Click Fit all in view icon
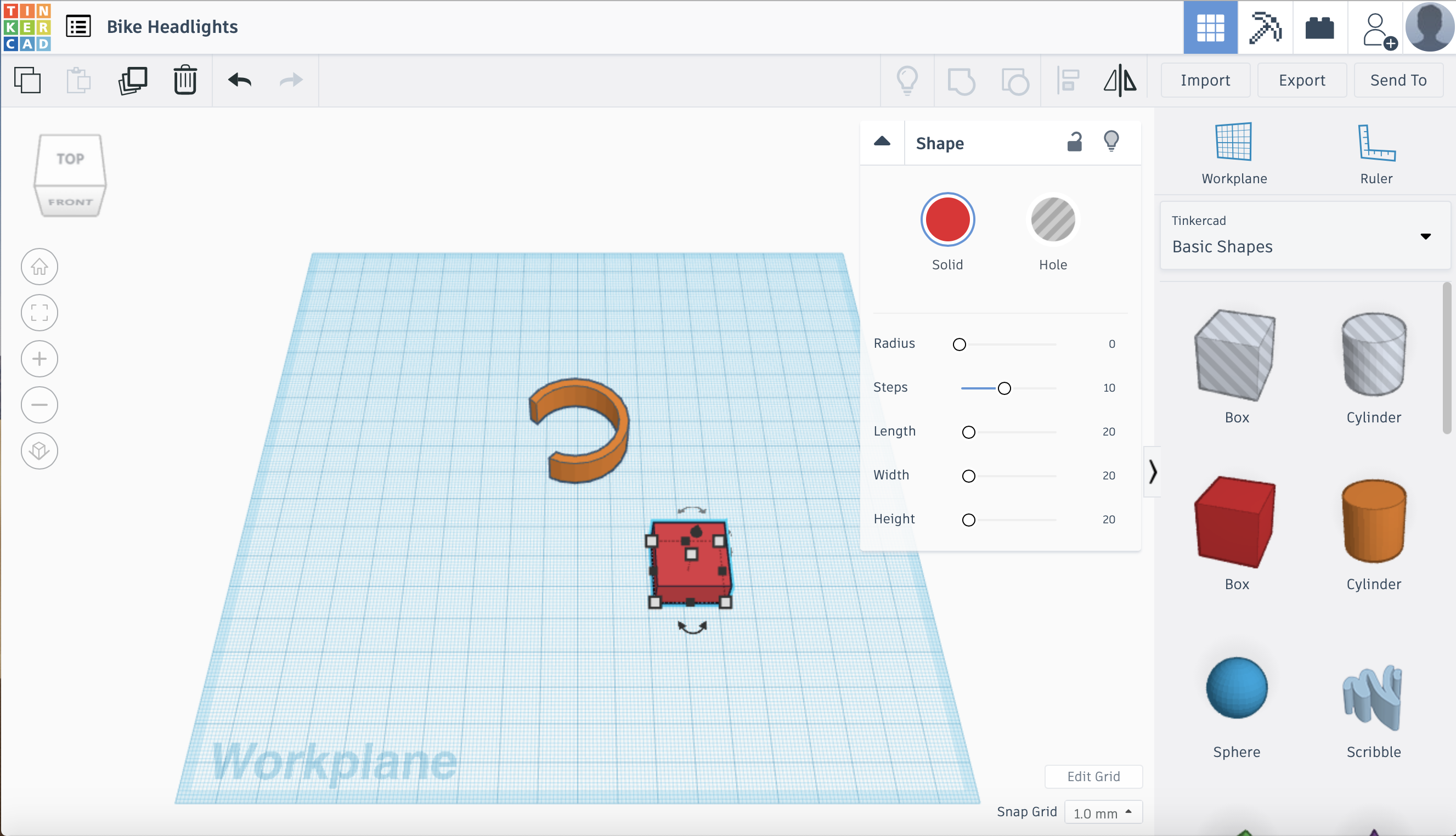This screenshot has width=1456, height=836. click(39, 313)
